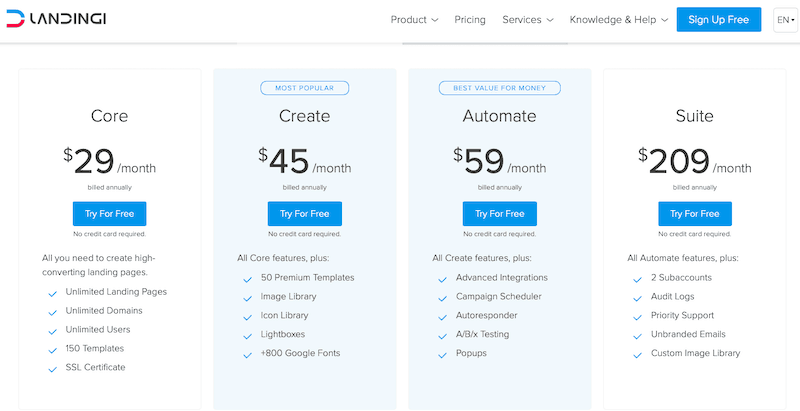The image size is (800, 411).
Task: Click the +800 Google Fonts text
Action: tap(300, 353)
